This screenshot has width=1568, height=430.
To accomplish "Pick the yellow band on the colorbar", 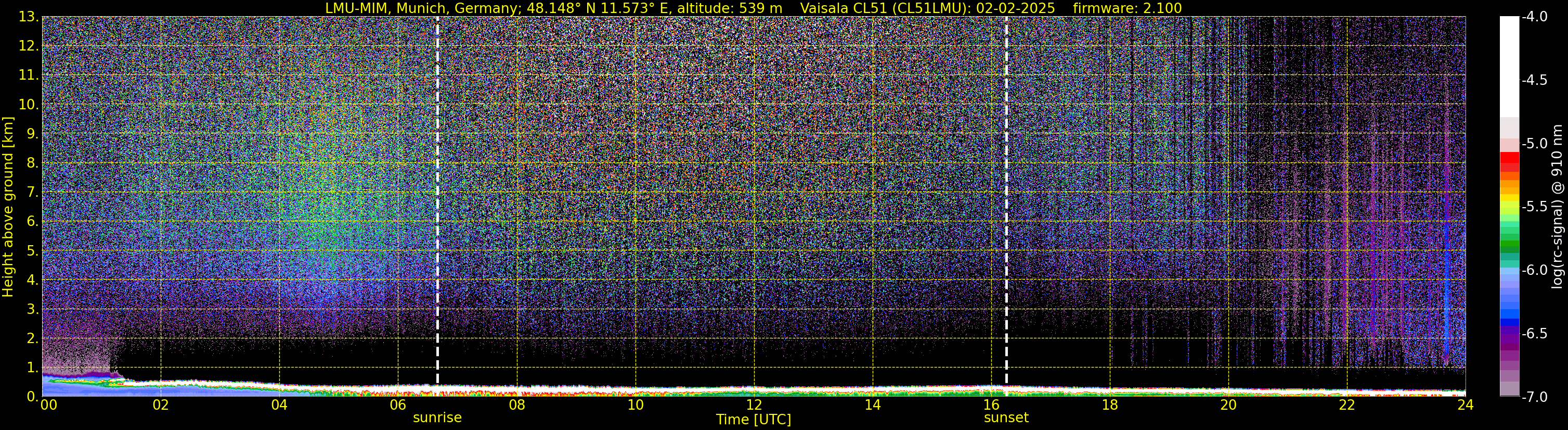I will click(x=1509, y=197).
